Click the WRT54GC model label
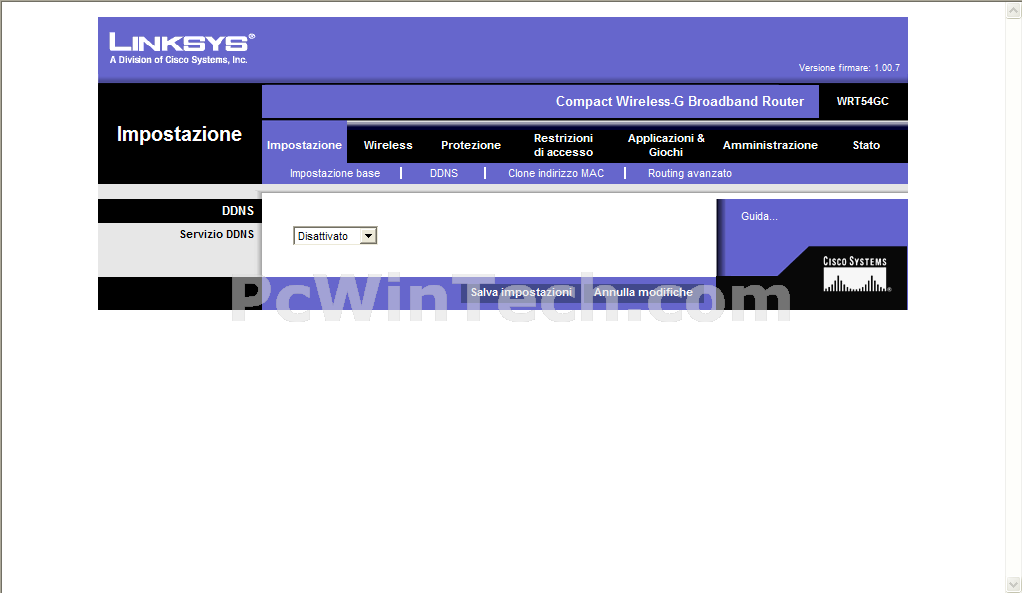The width and height of the screenshot is (1022, 593). (x=862, y=101)
